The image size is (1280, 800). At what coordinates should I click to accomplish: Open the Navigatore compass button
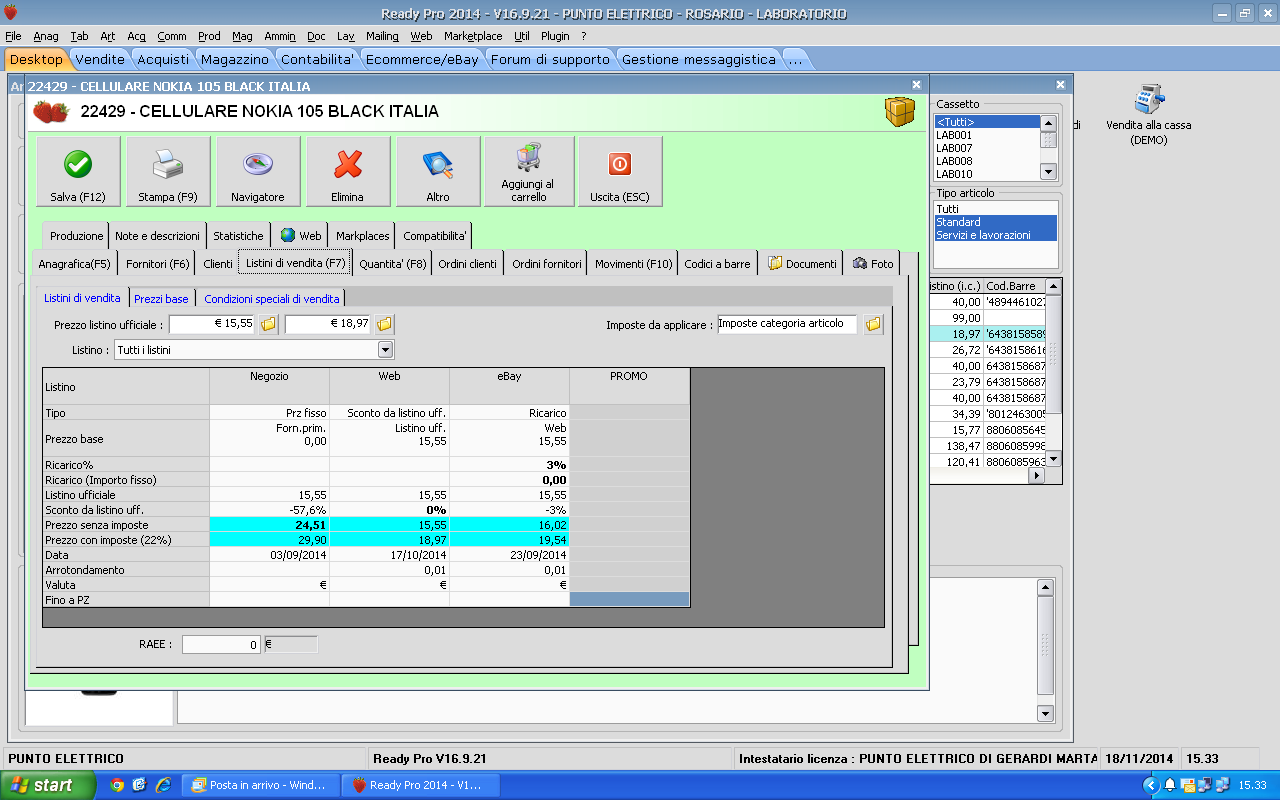tap(258, 172)
